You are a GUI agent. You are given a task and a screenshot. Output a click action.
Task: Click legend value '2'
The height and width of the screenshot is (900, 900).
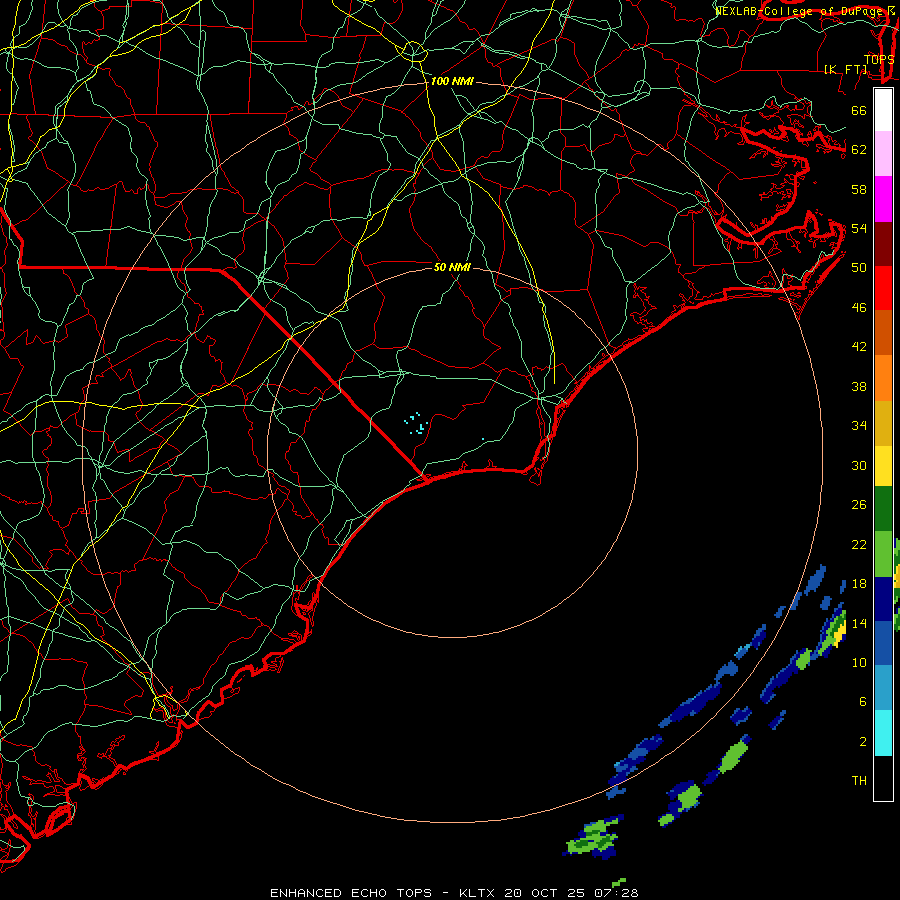tap(863, 741)
